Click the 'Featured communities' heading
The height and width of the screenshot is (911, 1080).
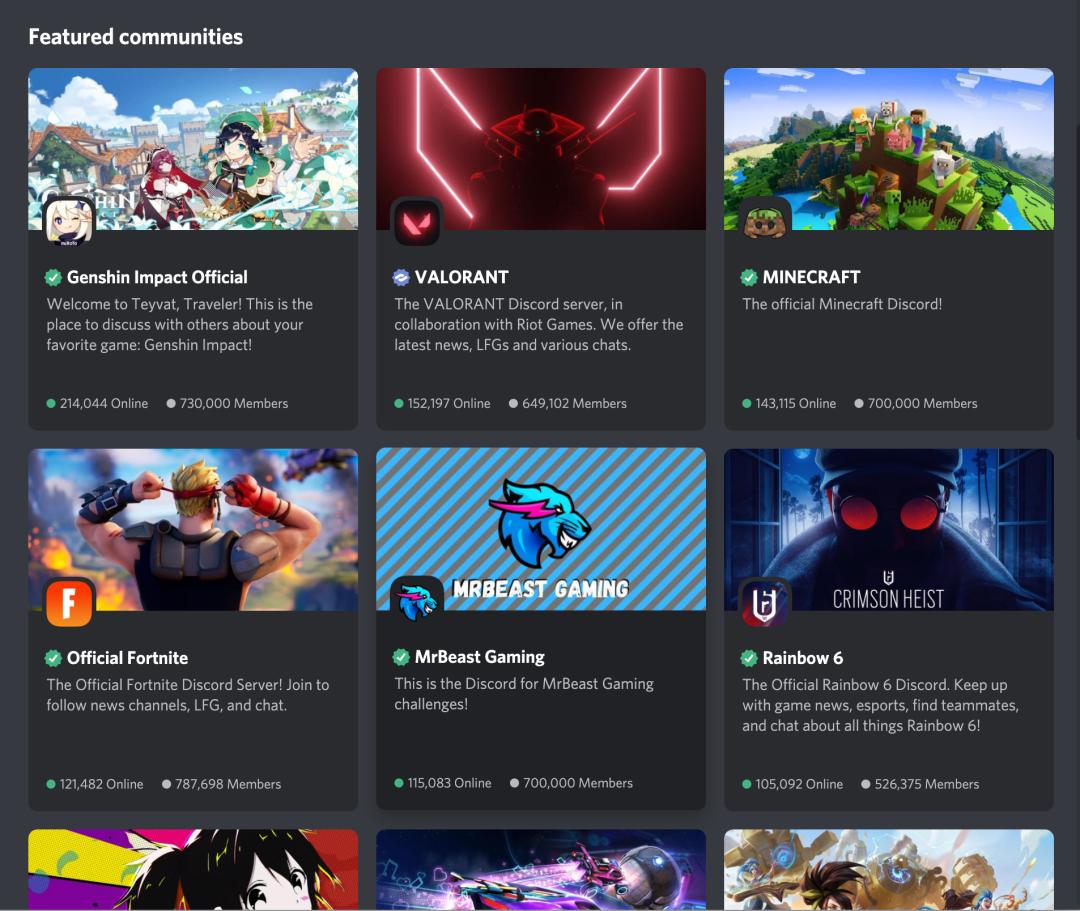(x=136, y=36)
